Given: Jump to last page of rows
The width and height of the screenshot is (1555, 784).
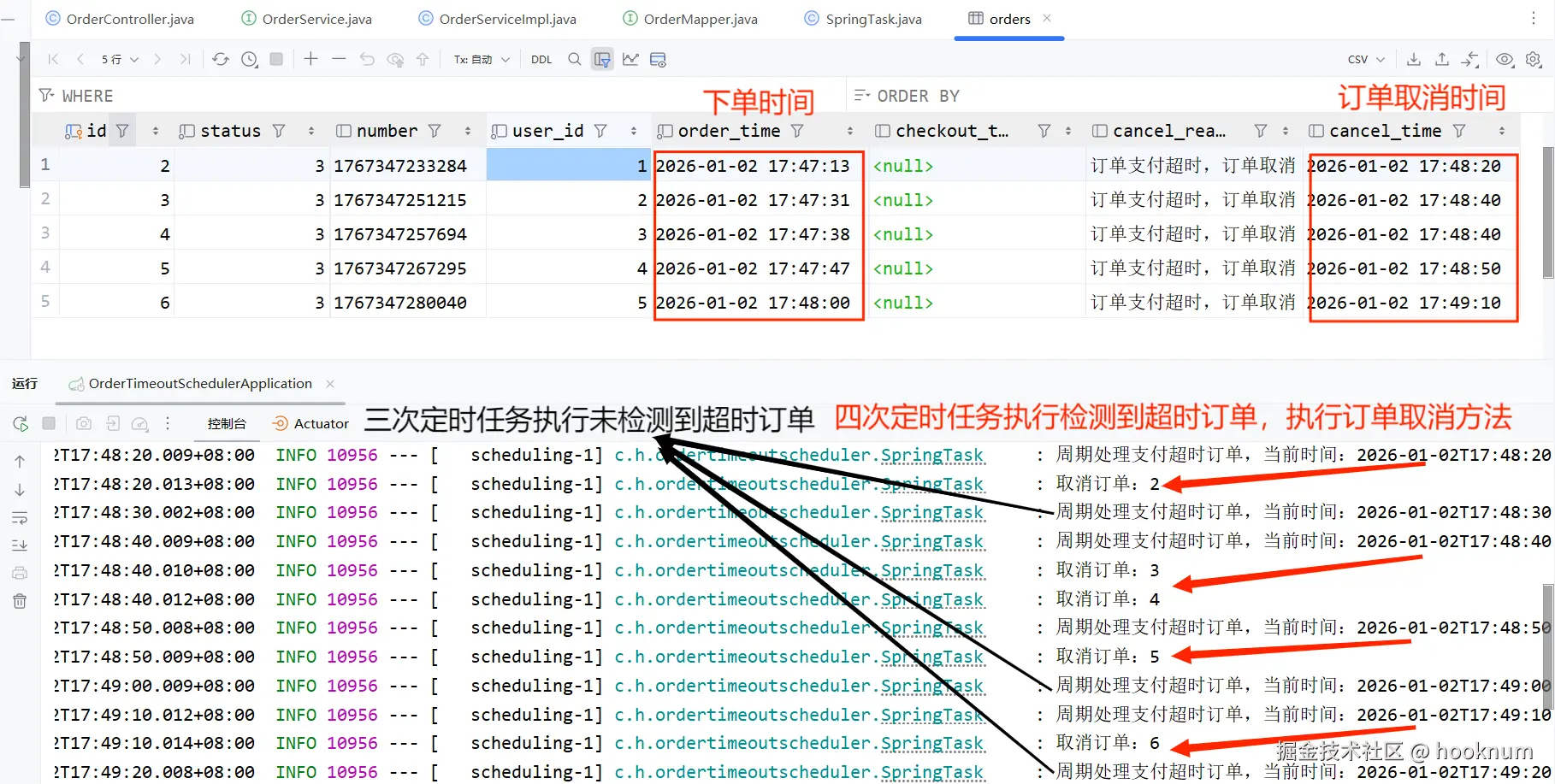Looking at the screenshot, I should tap(185, 59).
